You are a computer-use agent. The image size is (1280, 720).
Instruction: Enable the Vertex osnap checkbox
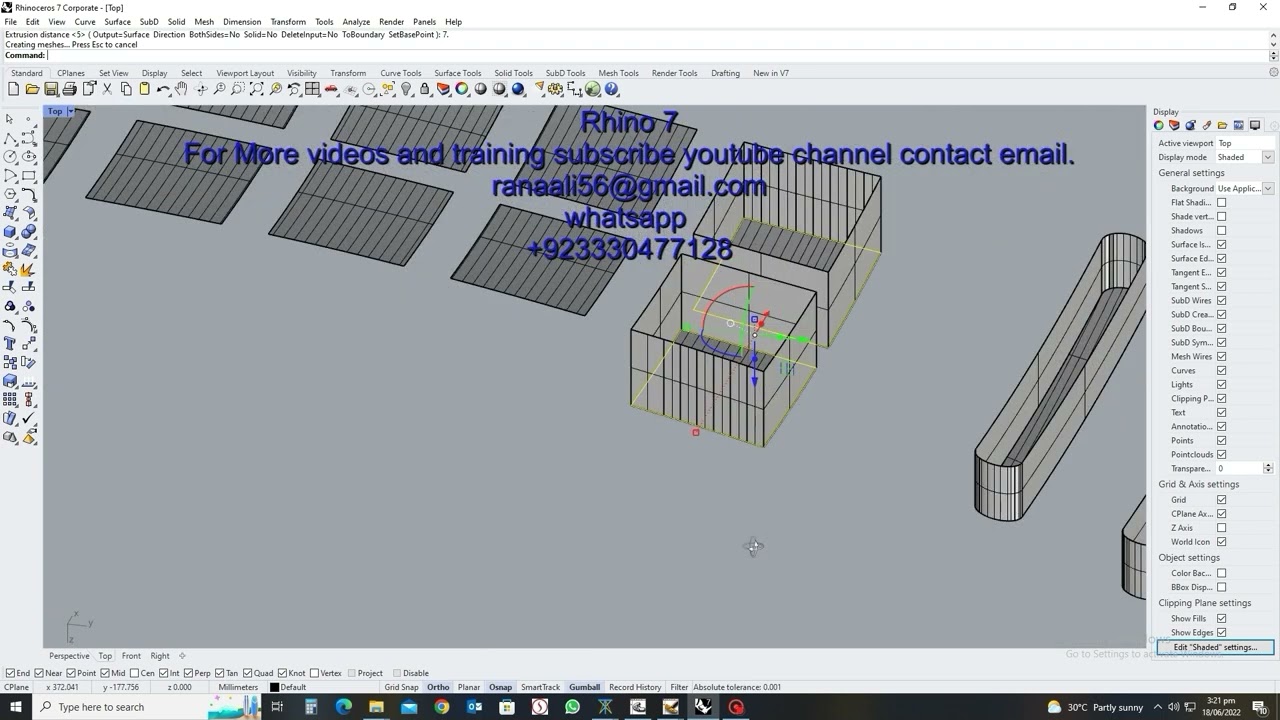314,673
